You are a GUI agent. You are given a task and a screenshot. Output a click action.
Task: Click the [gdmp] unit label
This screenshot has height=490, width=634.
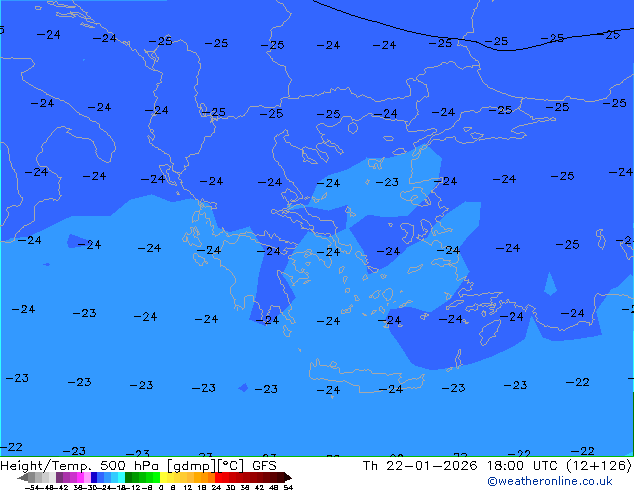pyautogui.click(x=192, y=466)
